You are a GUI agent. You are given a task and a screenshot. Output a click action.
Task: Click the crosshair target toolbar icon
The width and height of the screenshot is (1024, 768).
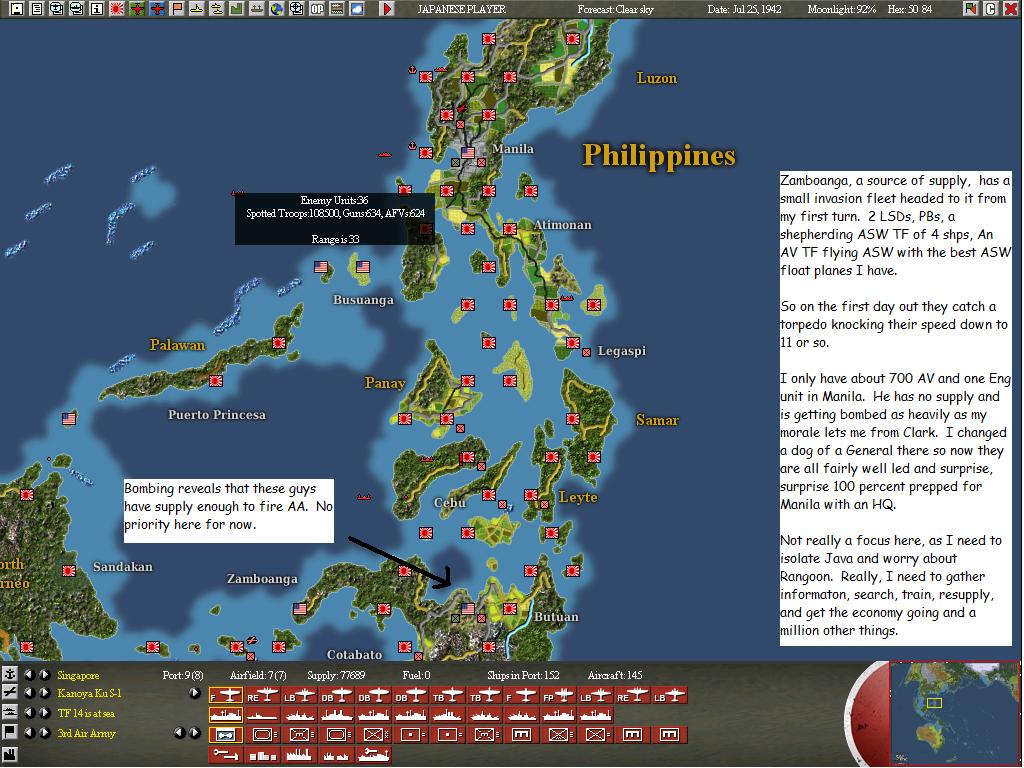pyautogui.click(x=296, y=8)
